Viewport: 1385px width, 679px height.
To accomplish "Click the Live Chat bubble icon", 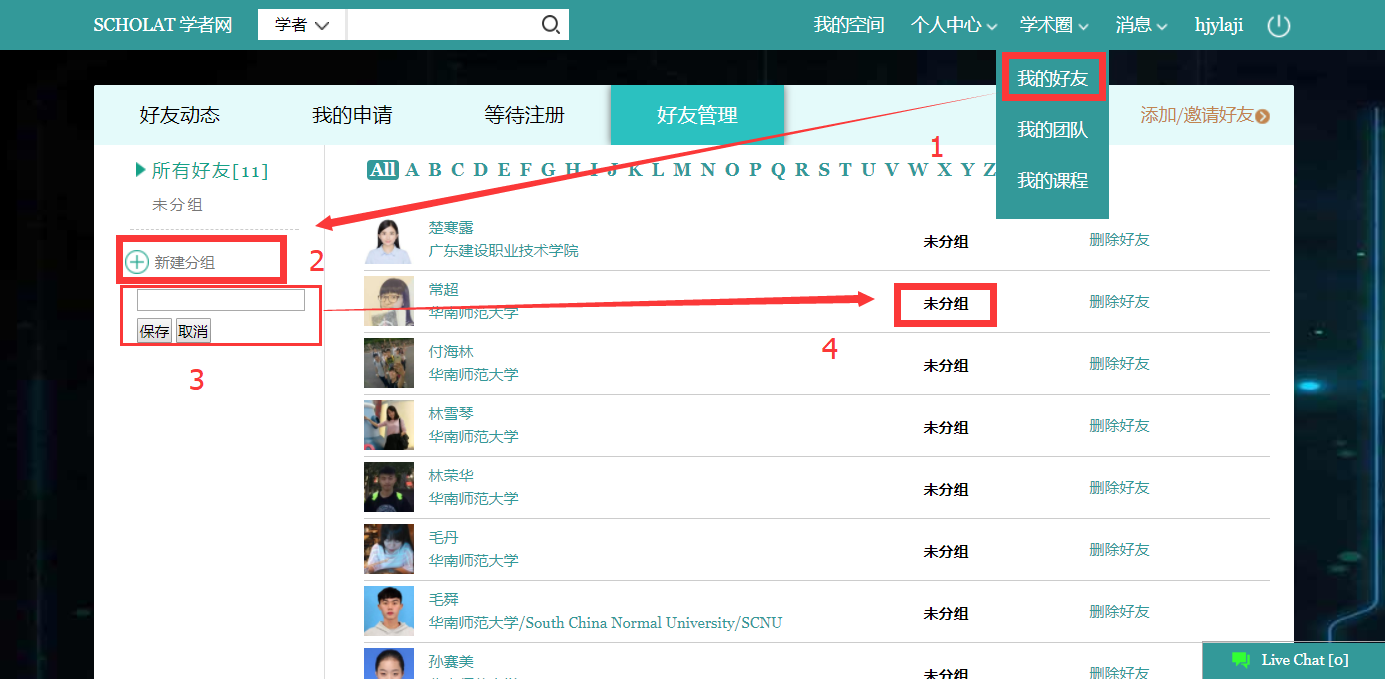I will [1241, 660].
